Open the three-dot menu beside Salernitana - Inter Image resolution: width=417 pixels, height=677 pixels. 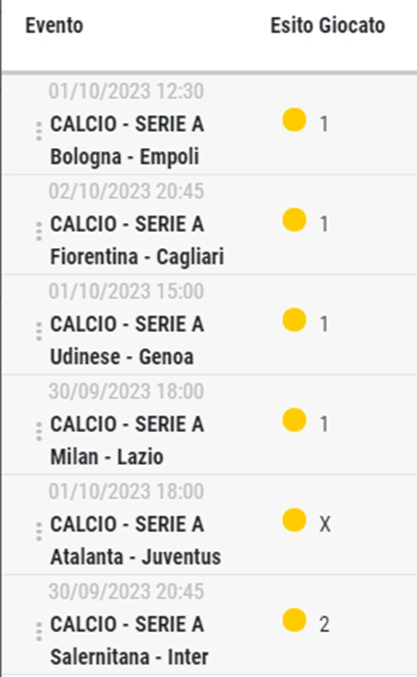click(x=39, y=632)
